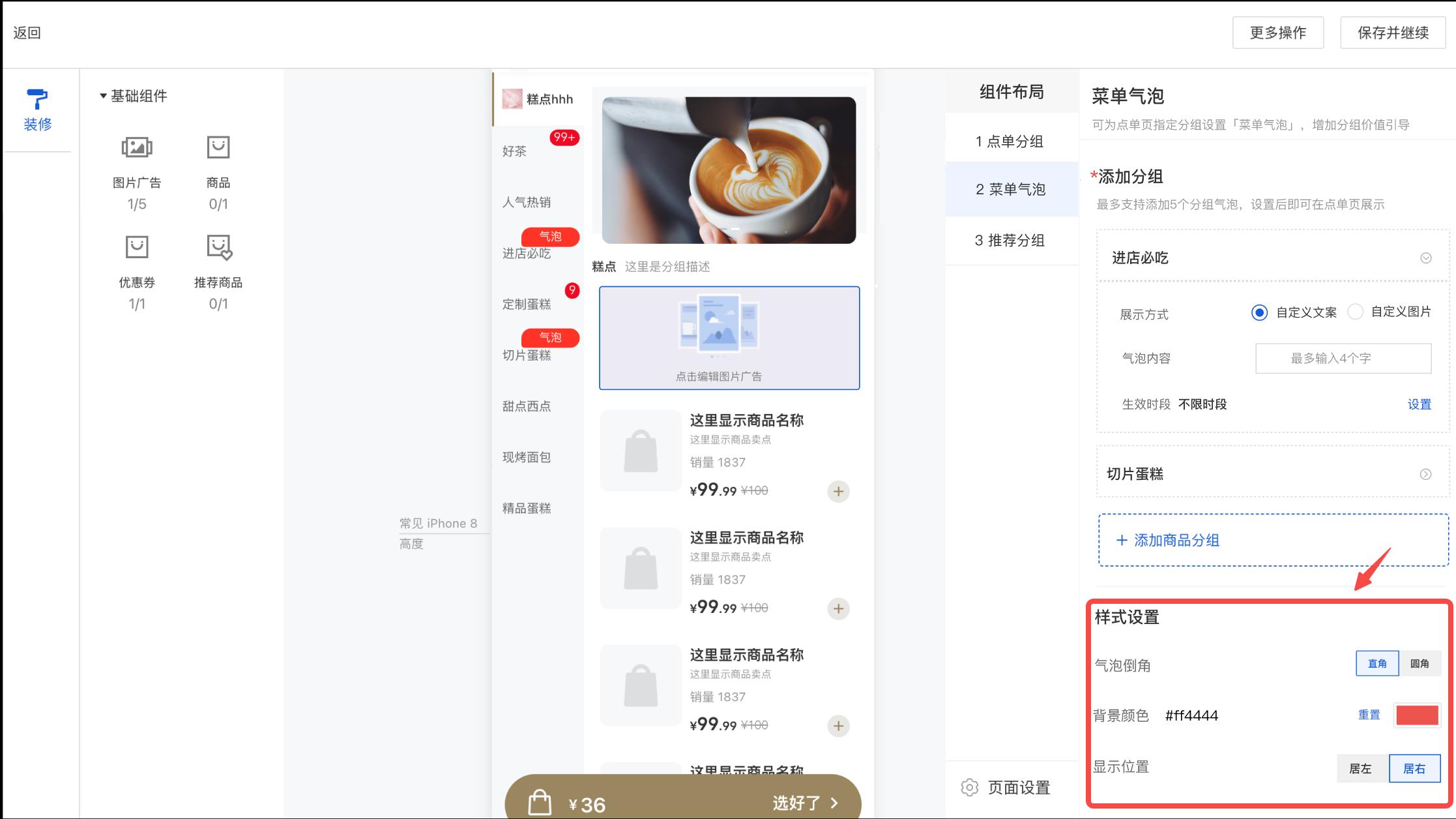Expand the 切片蛋糕 group panel

1426,474
